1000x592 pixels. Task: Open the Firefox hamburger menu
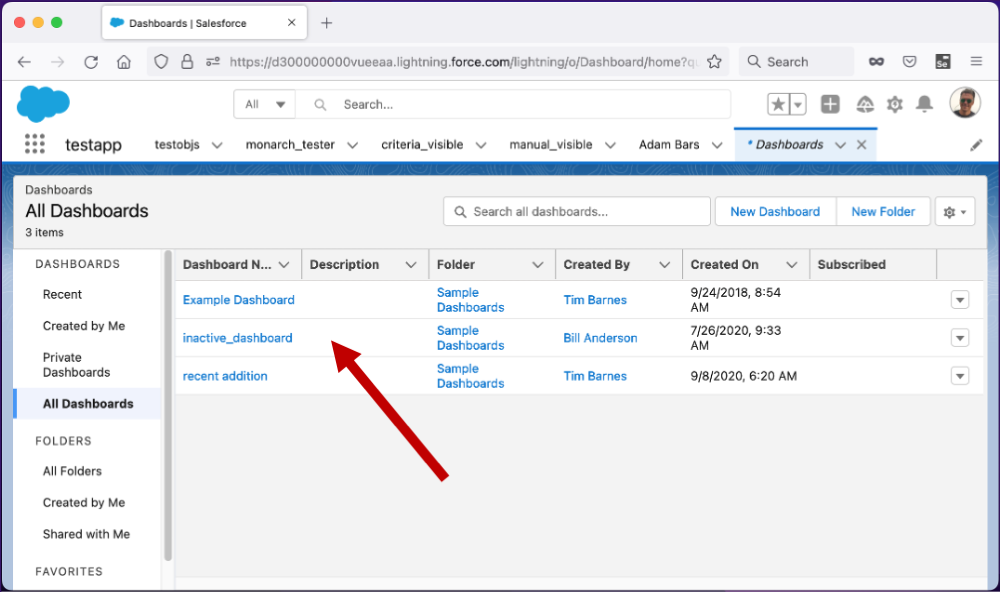tap(976, 62)
